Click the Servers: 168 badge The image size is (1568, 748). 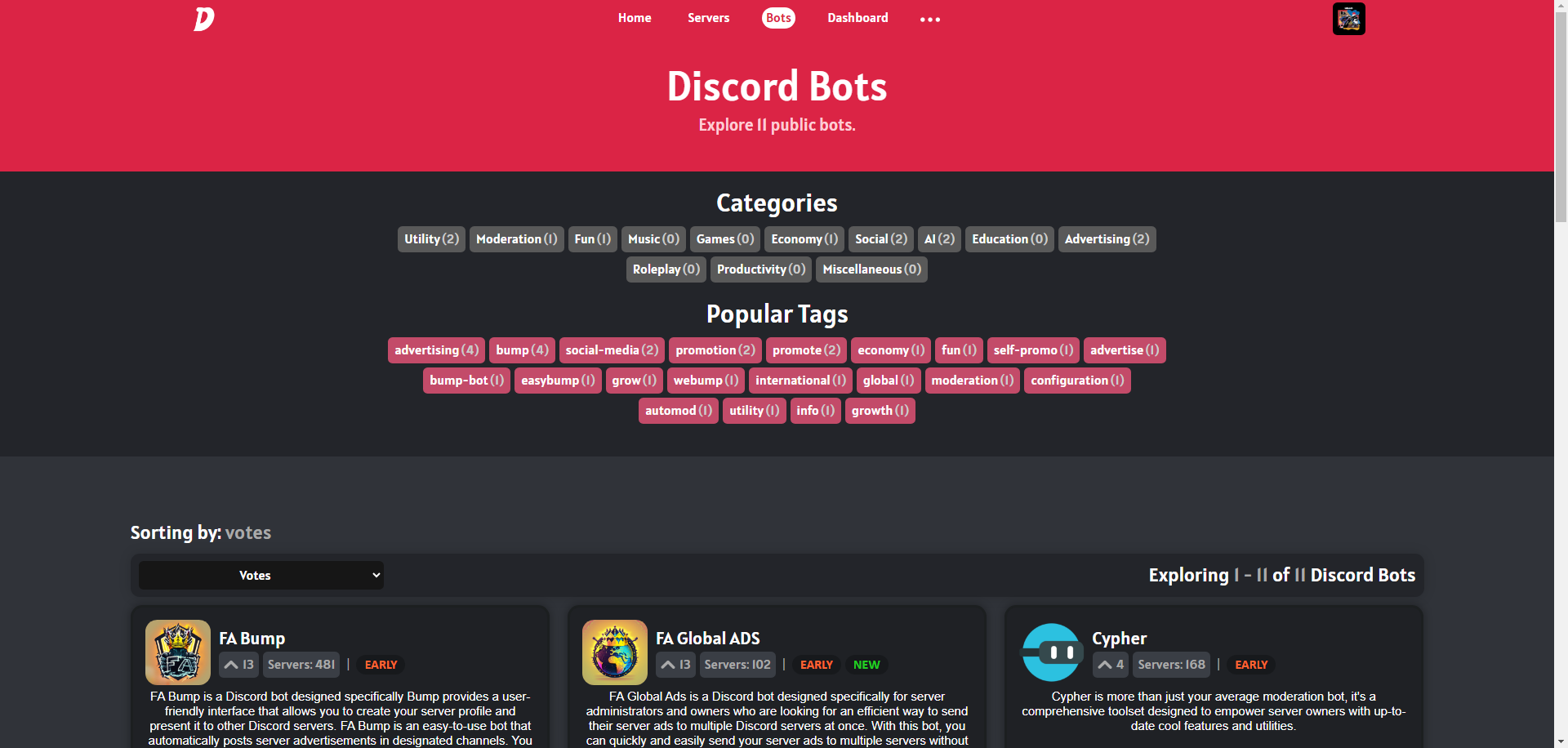point(1171,665)
